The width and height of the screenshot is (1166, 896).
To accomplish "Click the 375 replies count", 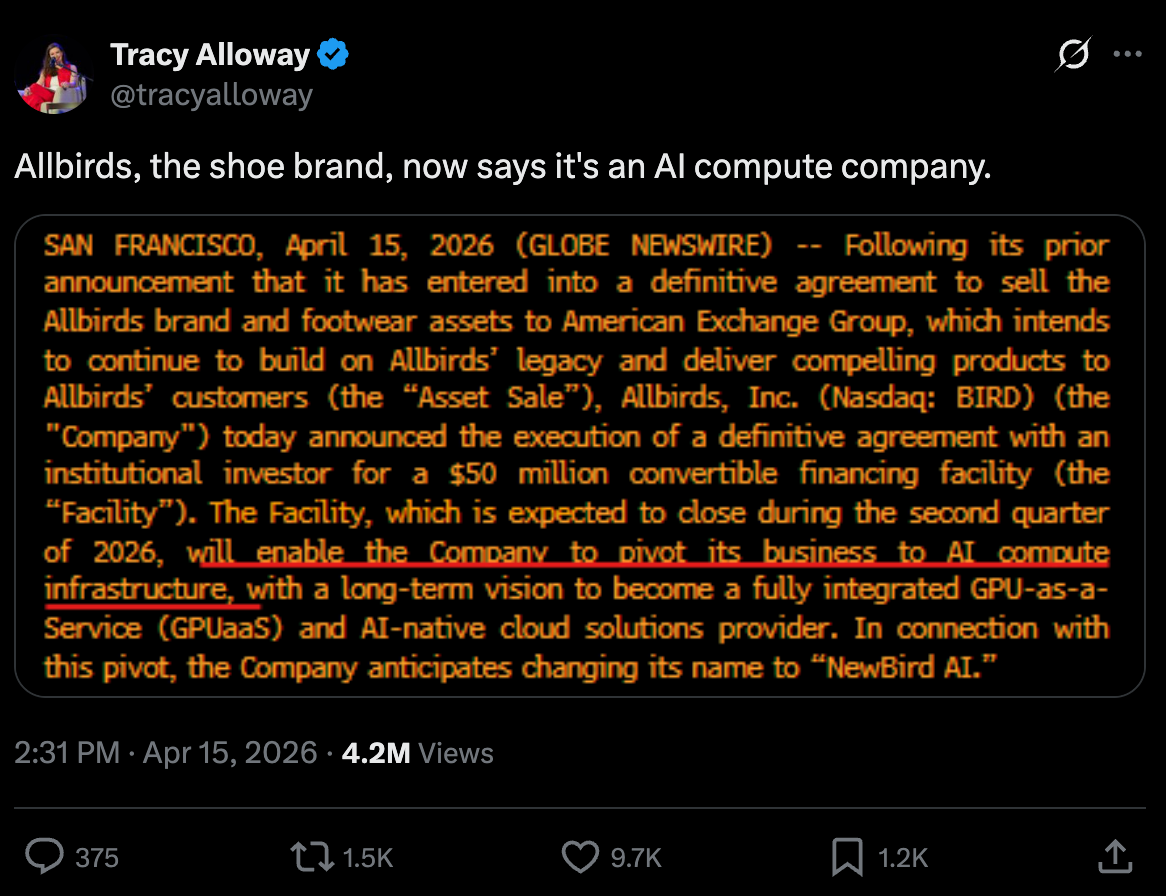I will [x=97, y=857].
